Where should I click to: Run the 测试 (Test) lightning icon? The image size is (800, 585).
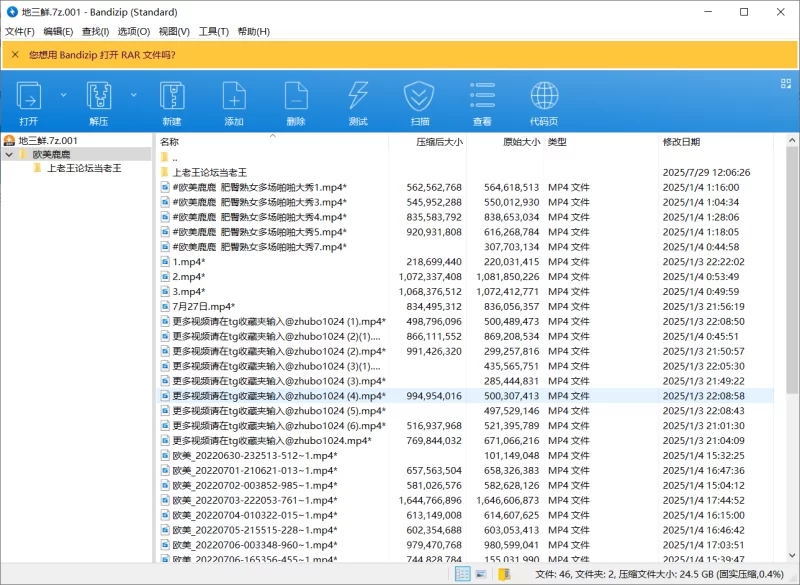click(x=358, y=95)
